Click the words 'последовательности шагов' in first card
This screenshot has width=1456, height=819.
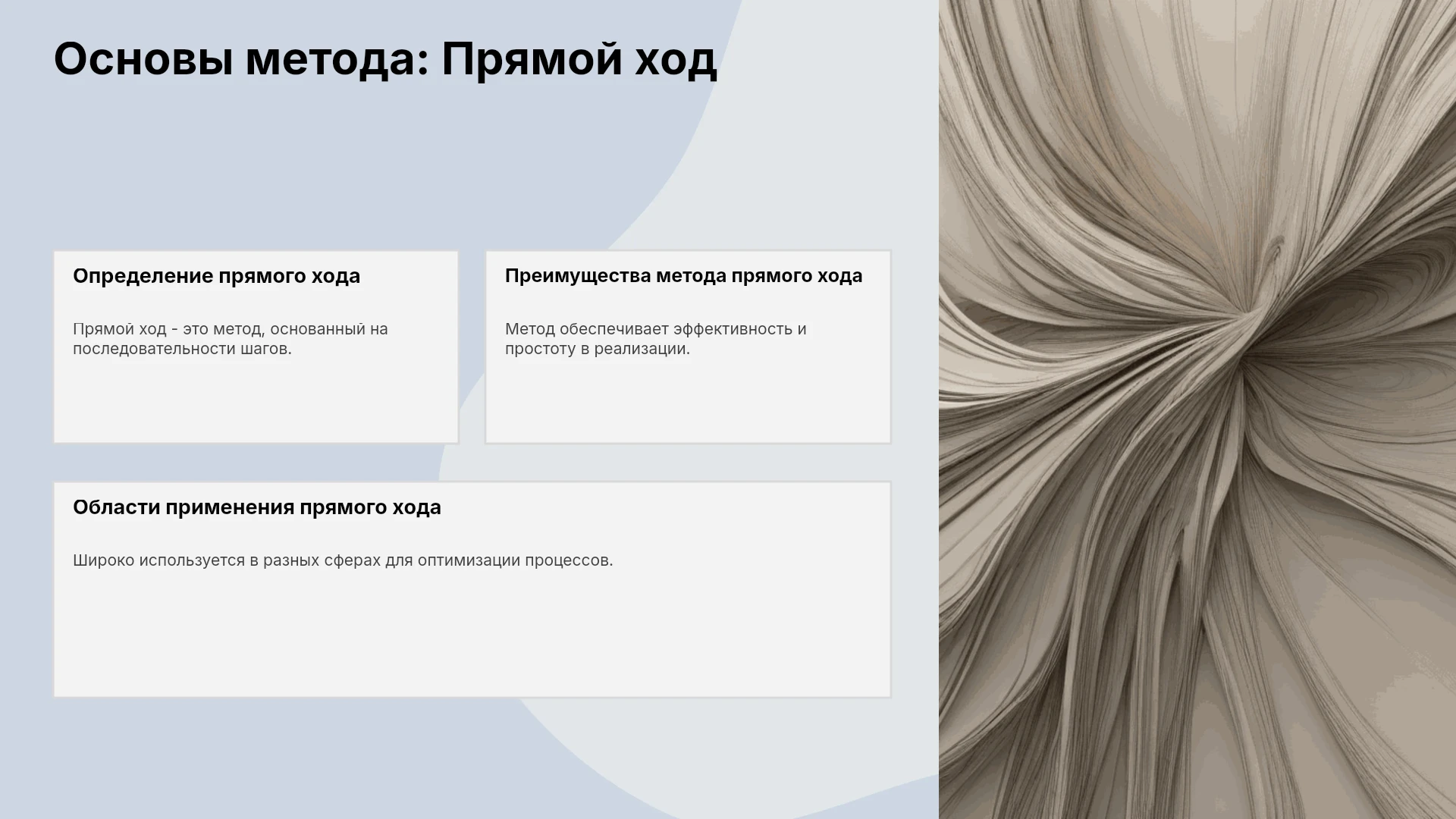click(180, 349)
